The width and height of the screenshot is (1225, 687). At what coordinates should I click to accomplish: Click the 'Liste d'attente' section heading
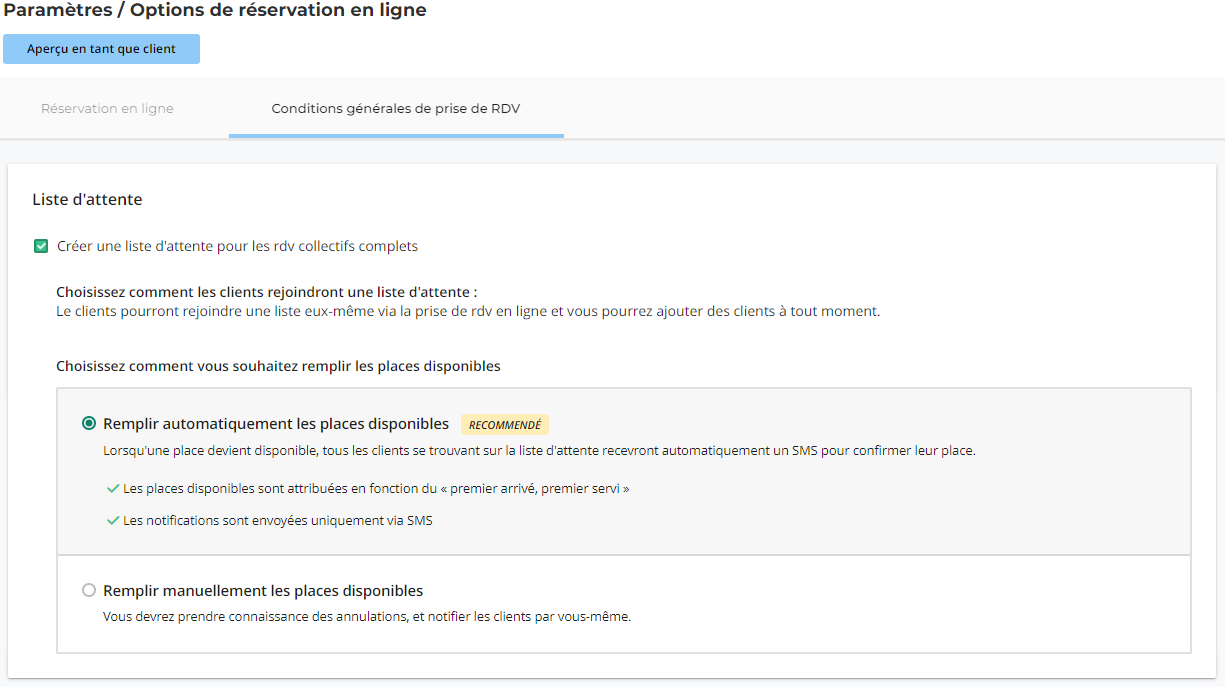click(x=87, y=200)
